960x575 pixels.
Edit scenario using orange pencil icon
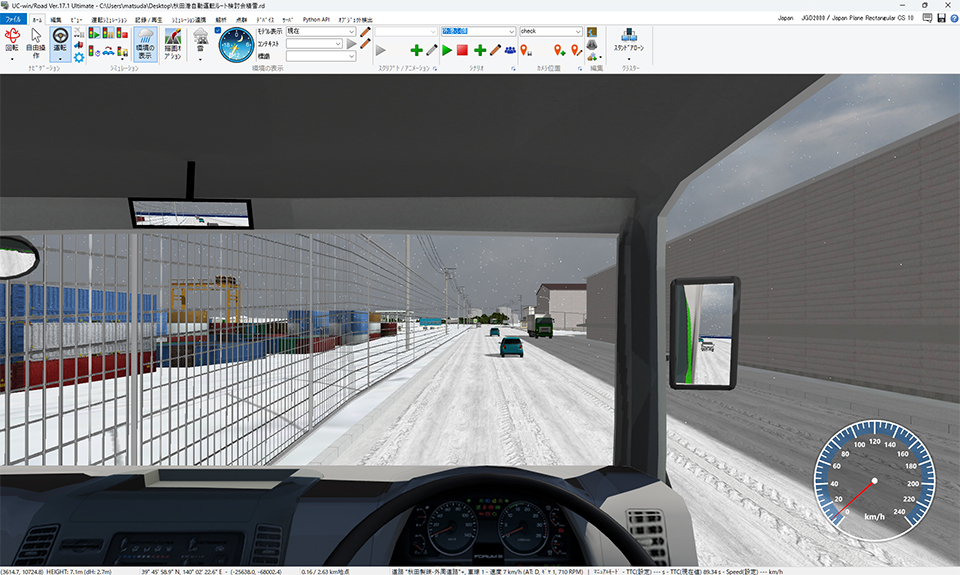click(495, 50)
